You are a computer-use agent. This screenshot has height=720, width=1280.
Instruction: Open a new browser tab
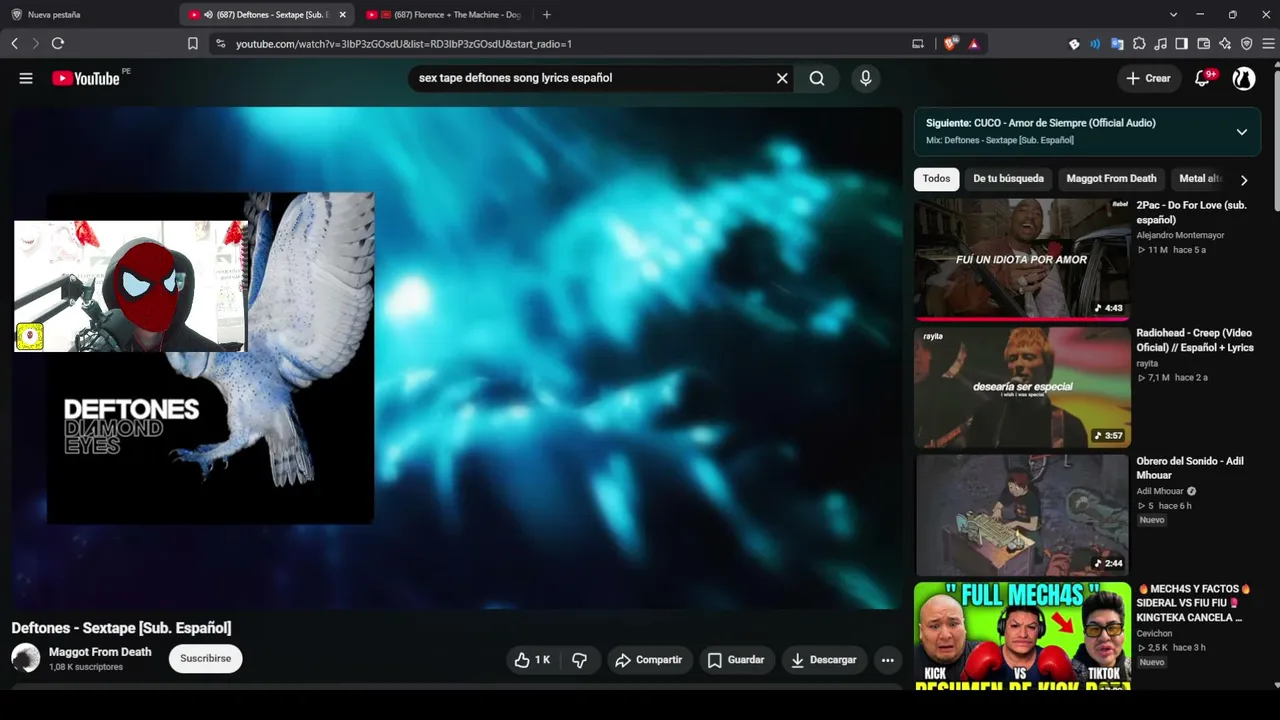(546, 15)
